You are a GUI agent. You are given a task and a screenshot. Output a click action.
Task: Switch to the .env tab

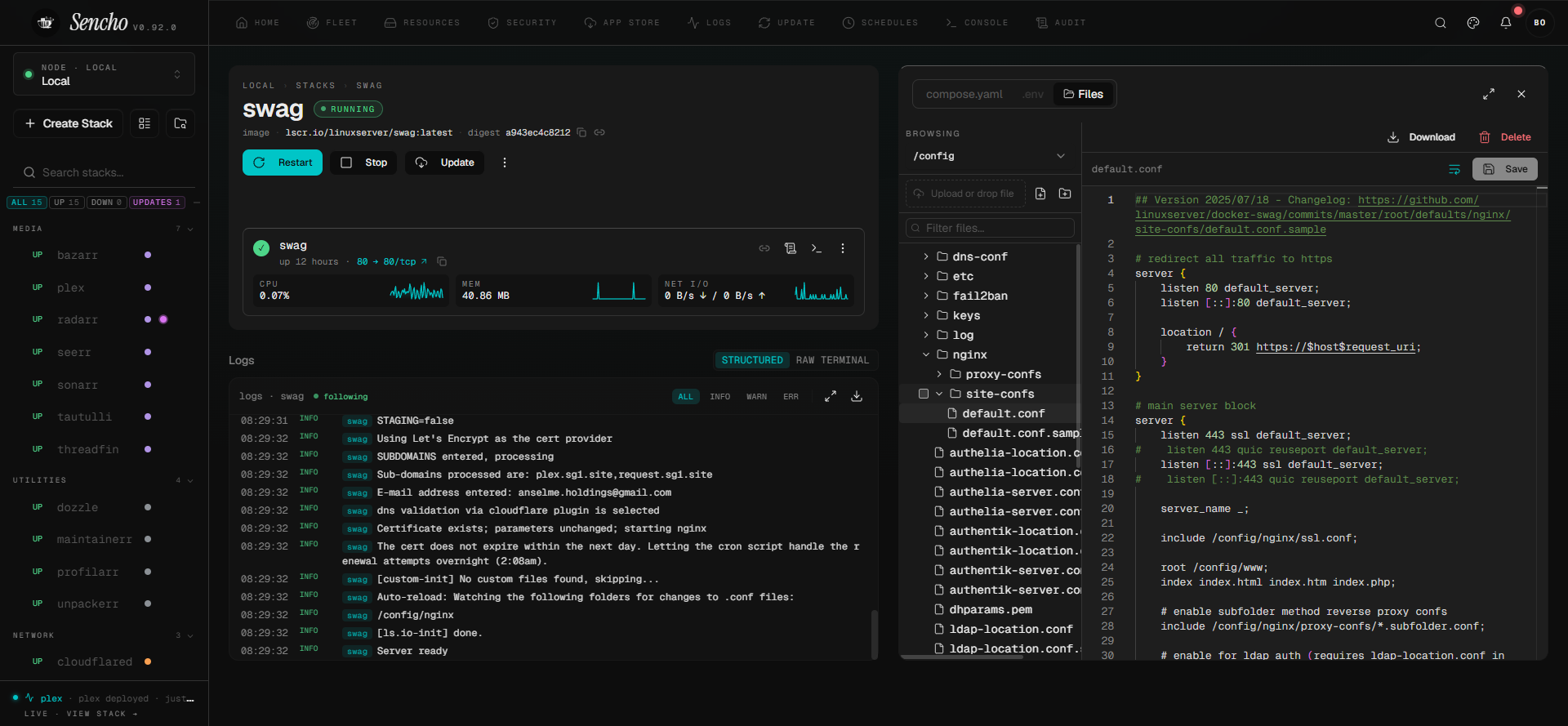(1033, 94)
